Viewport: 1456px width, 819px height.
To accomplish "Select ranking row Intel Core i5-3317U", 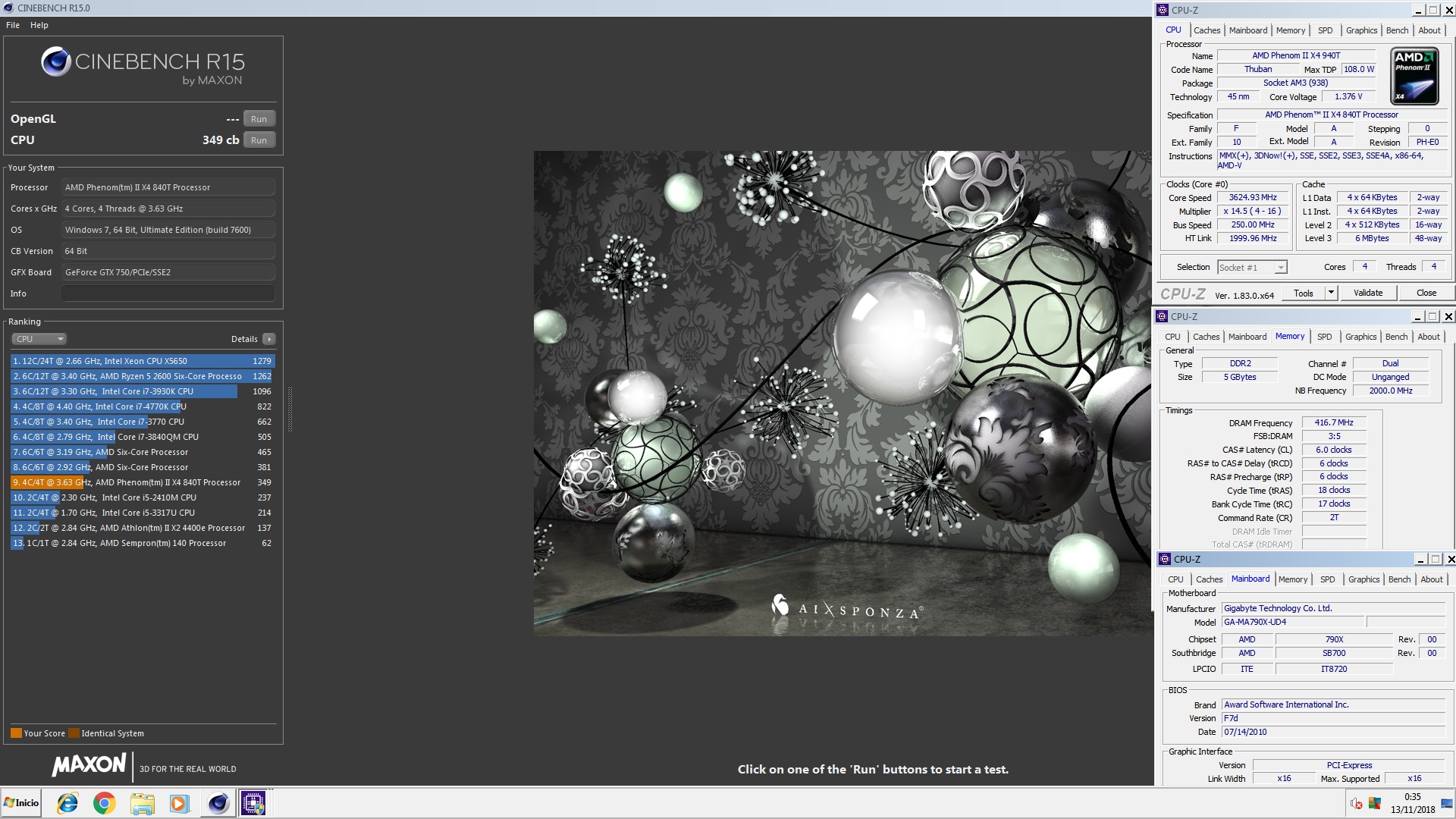I will 143,513.
